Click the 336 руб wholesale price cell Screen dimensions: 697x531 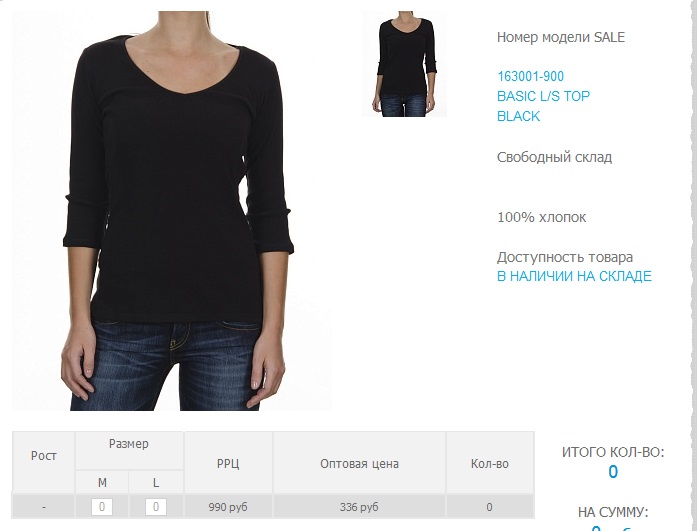(x=359, y=507)
